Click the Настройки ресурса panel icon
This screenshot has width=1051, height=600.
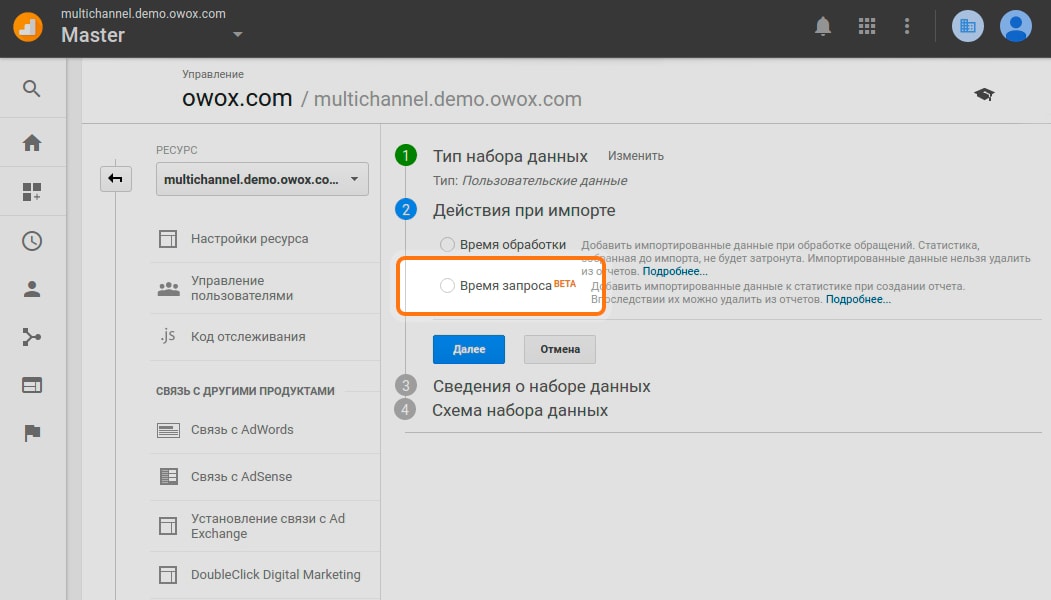pos(168,239)
